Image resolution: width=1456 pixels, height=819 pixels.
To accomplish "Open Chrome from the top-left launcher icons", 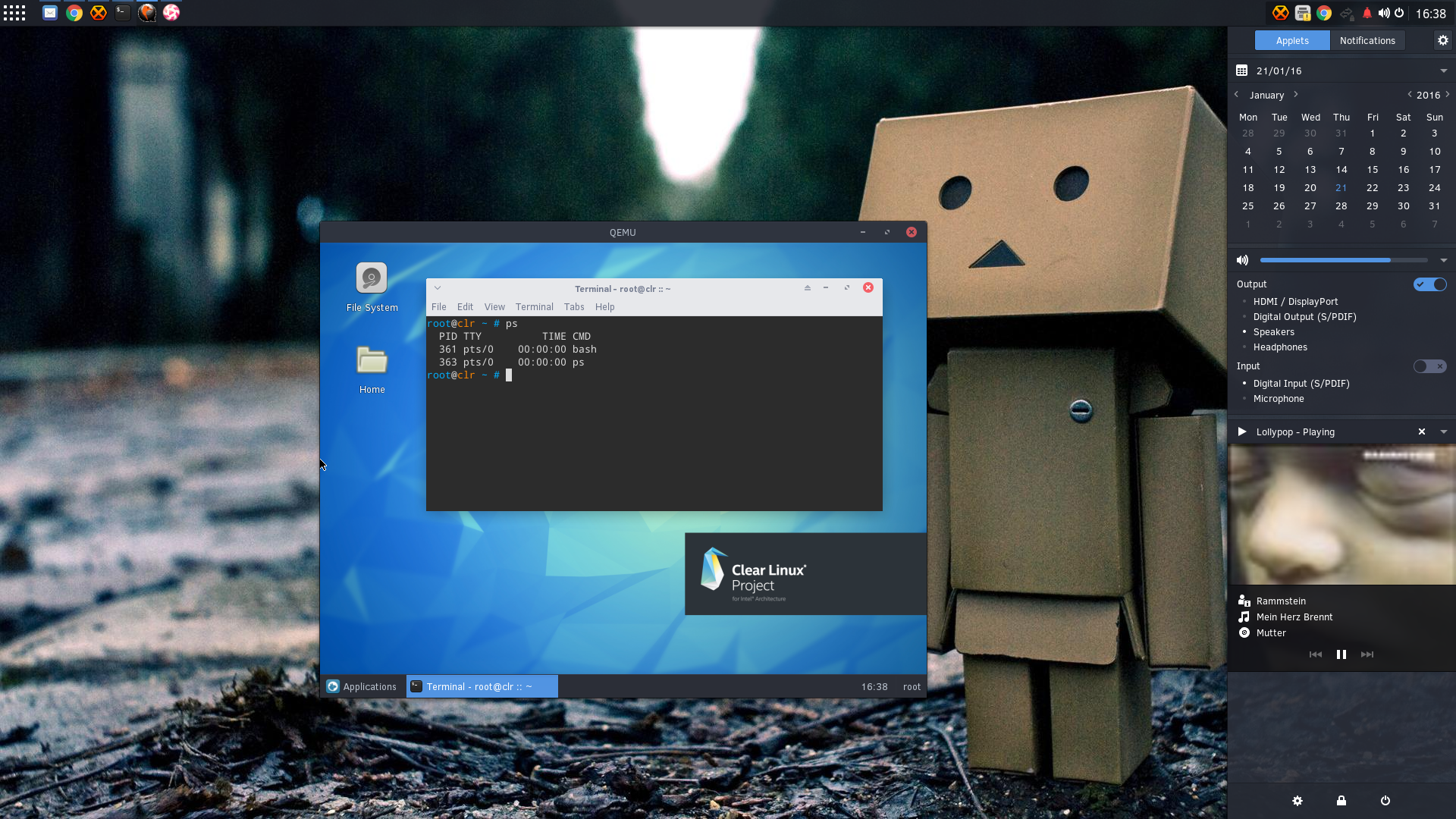I will coord(74,13).
